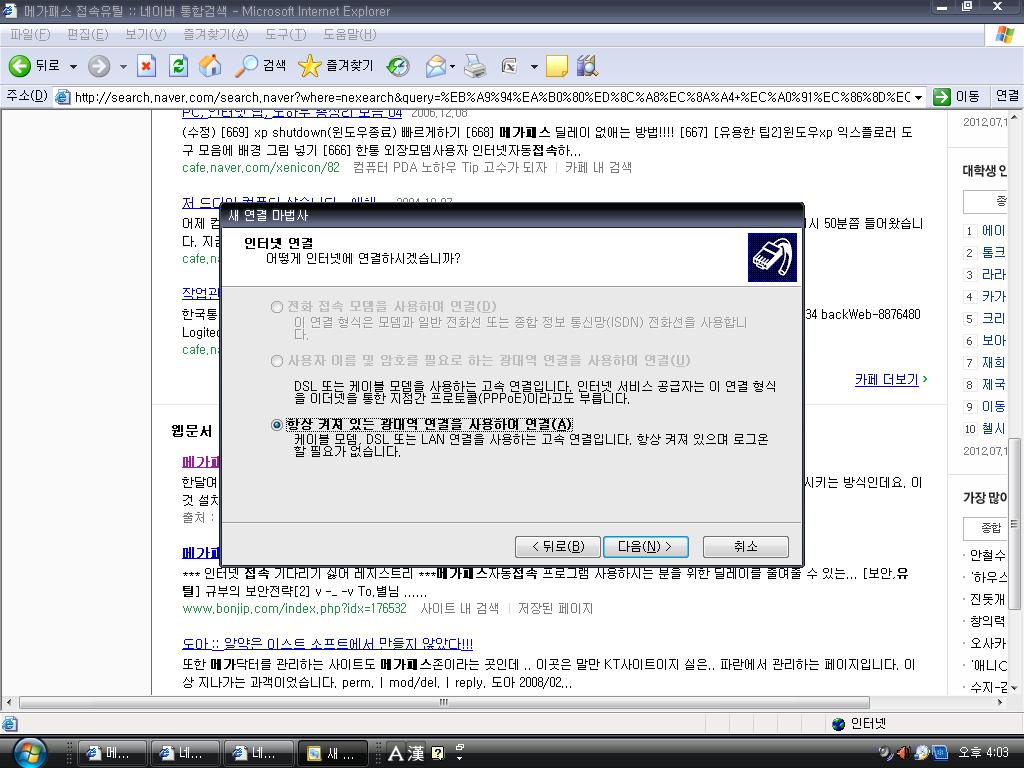Viewport: 1024px width, 768px height.
Task: Click the Mail envelope icon
Action: [x=435, y=65]
